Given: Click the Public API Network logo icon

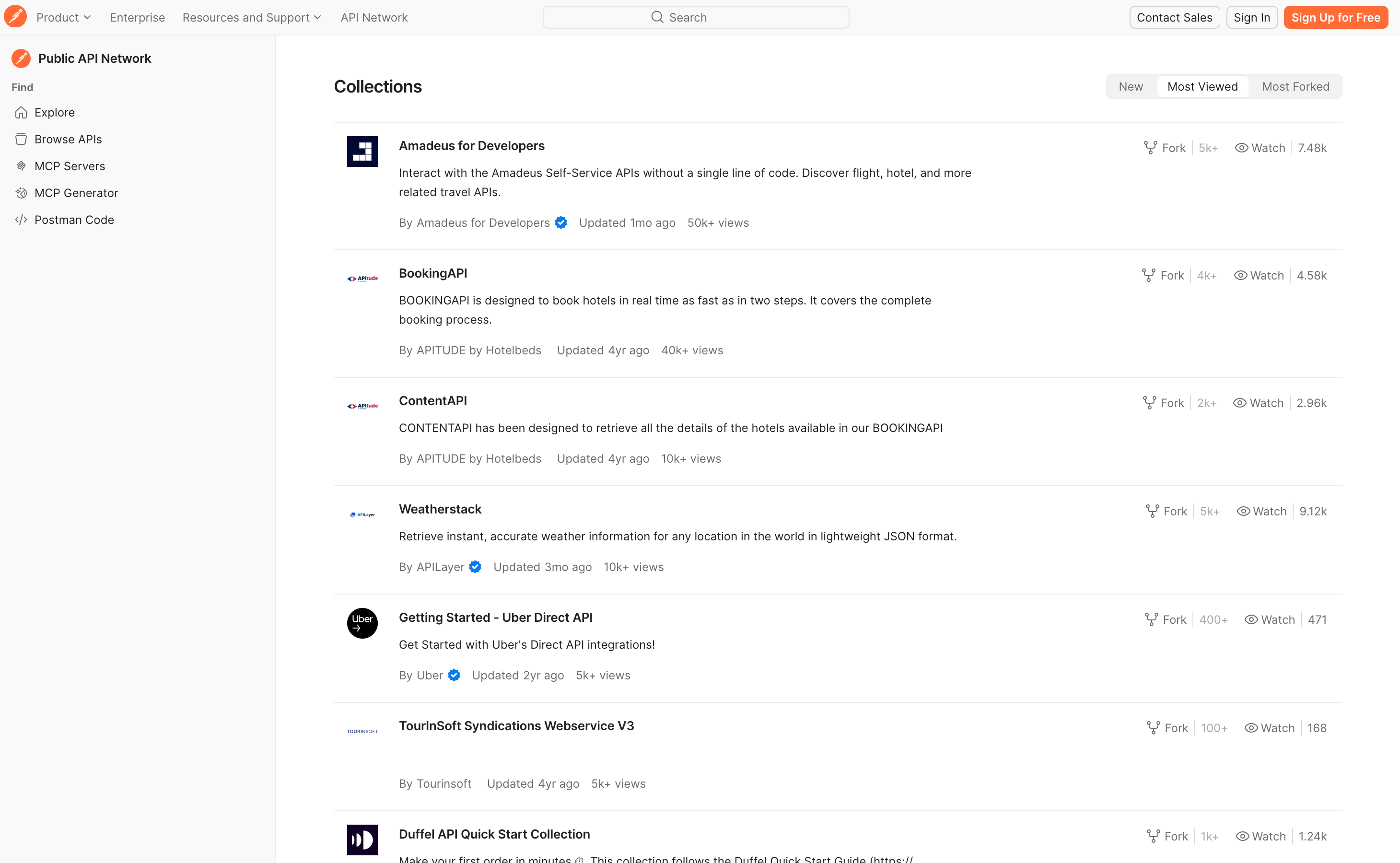Looking at the screenshot, I should tap(21, 58).
